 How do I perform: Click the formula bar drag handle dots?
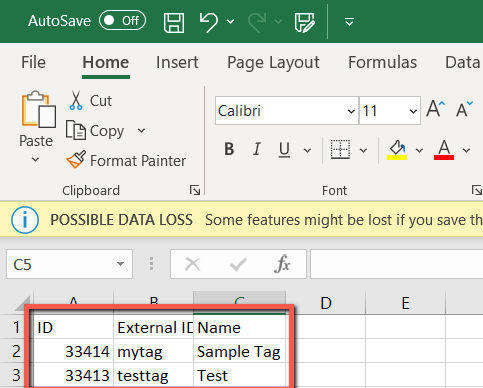(x=151, y=264)
